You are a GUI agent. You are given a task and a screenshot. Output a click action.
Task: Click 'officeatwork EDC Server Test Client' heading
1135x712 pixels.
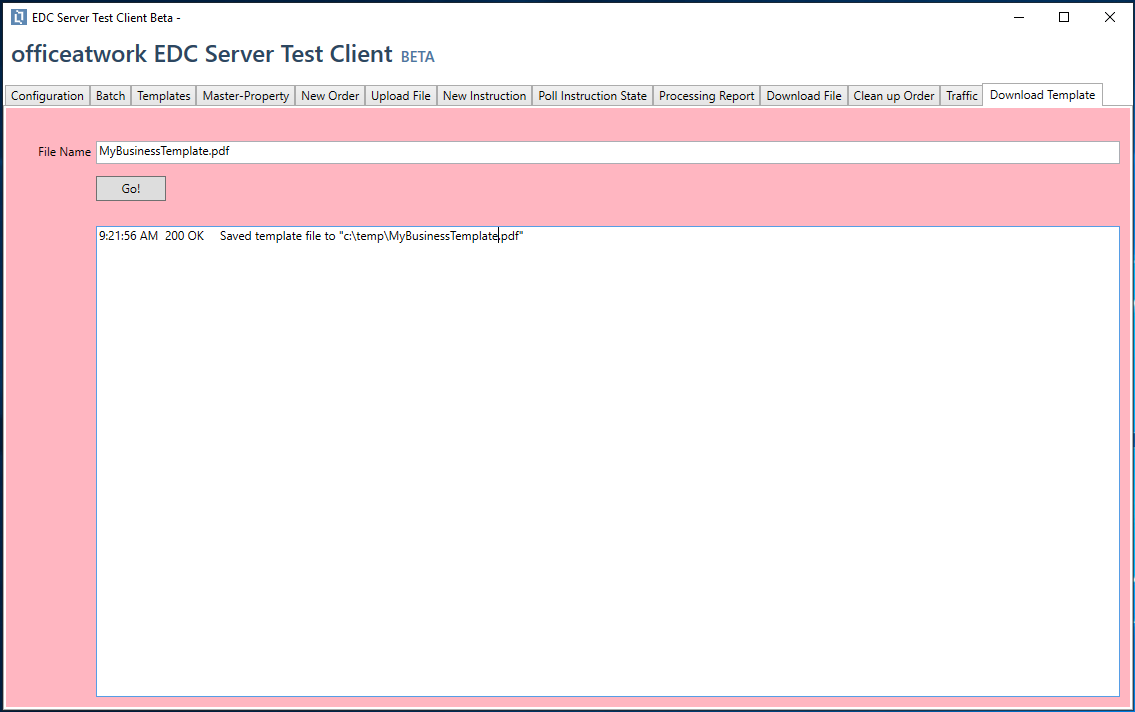[x=202, y=54]
